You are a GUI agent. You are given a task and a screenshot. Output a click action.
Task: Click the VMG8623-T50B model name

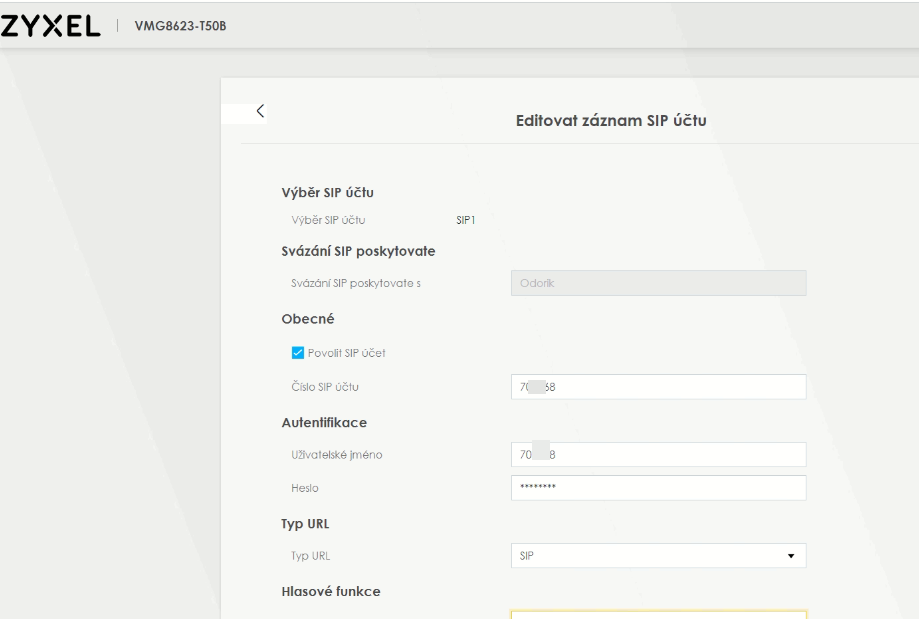click(x=172, y=25)
